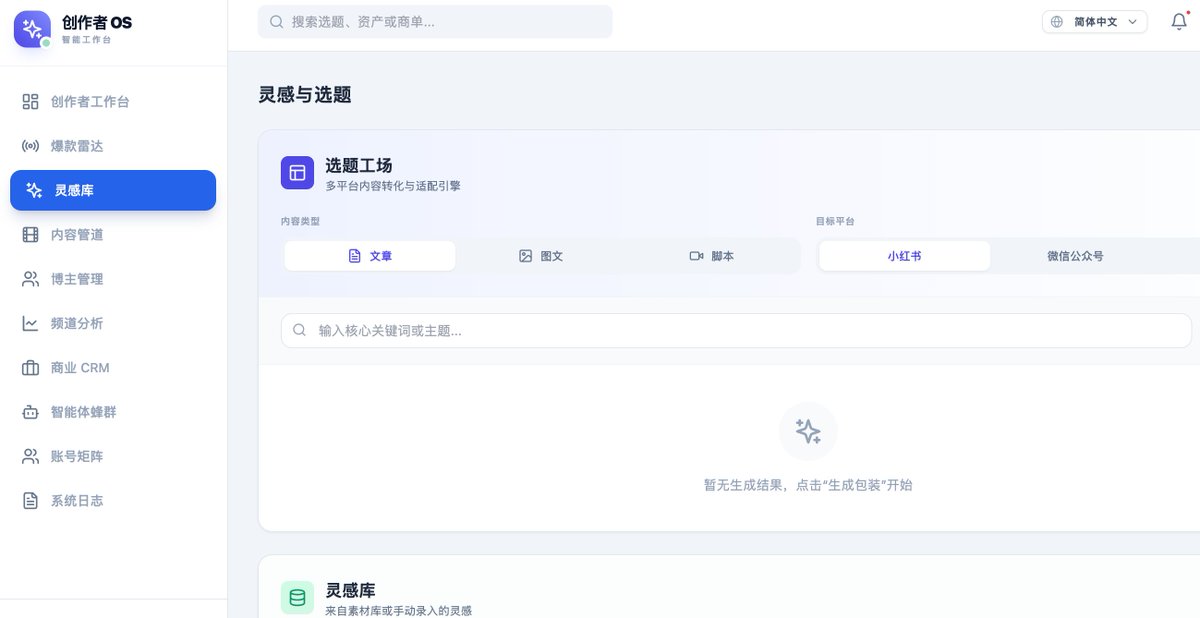The width and height of the screenshot is (1200, 618).
Task: Click the green 灵感库 database icon
Action: click(x=297, y=598)
